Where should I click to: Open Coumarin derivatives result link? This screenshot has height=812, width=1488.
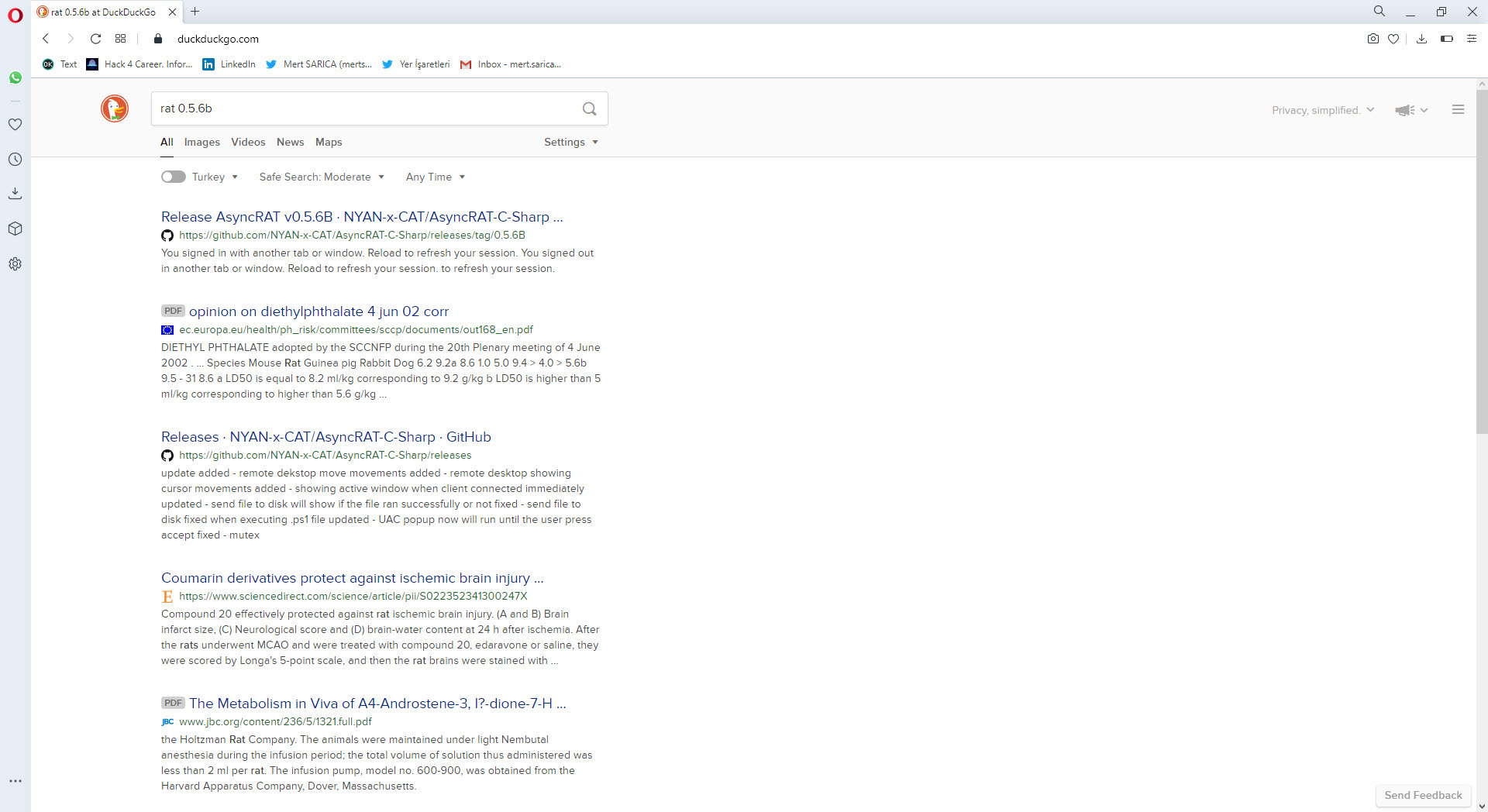[353, 578]
